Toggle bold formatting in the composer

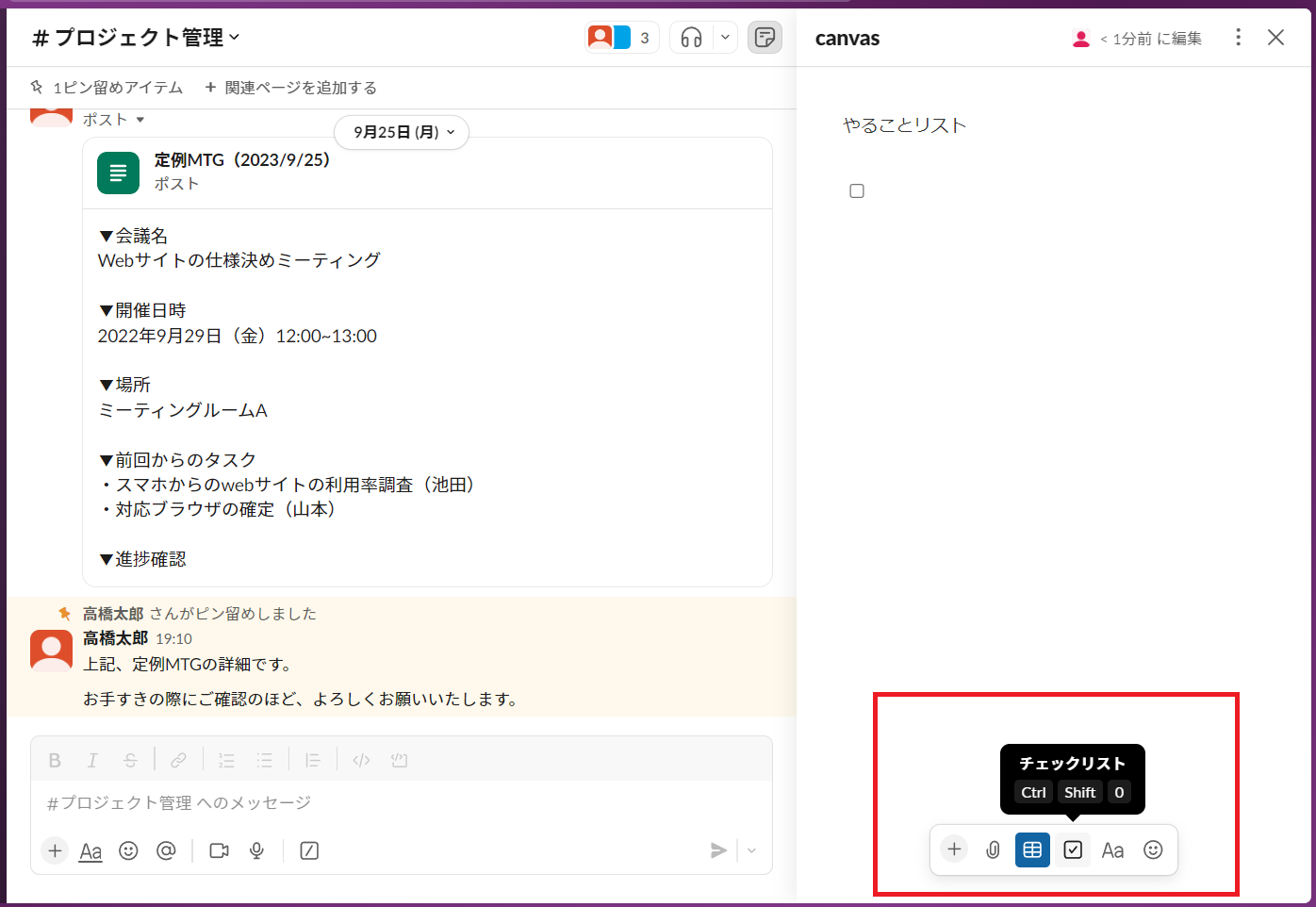[54, 760]
